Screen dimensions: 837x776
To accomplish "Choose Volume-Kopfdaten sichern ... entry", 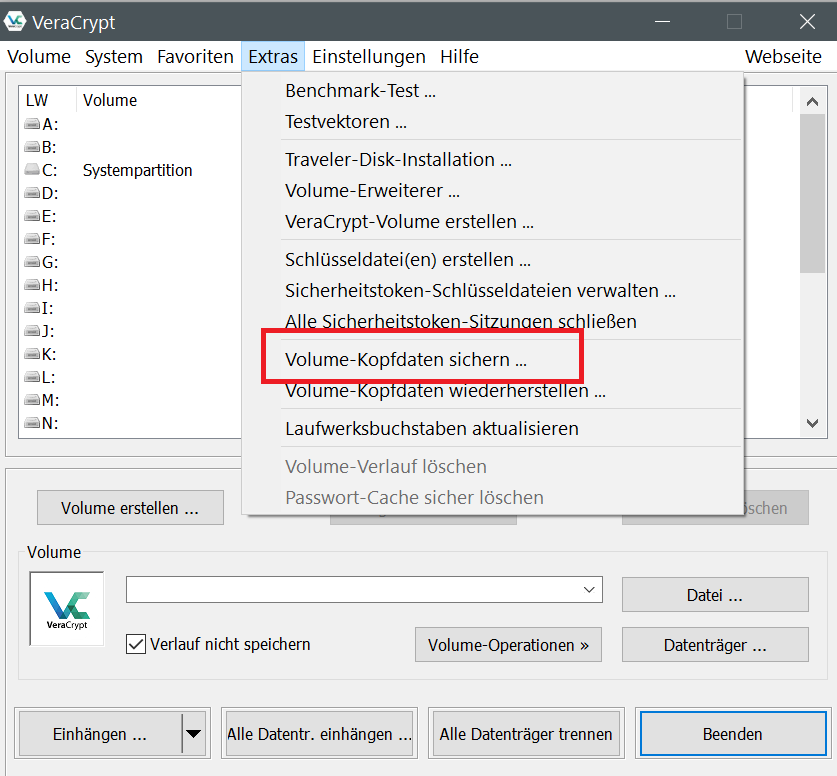I will (x=493, y=359).
